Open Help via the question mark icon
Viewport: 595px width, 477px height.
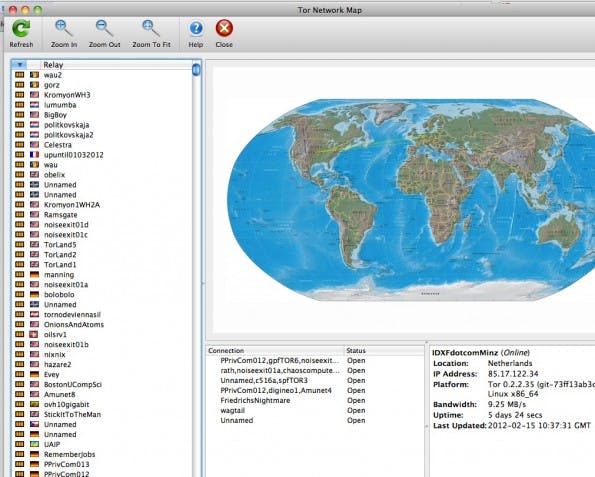[x=196, y=28]
